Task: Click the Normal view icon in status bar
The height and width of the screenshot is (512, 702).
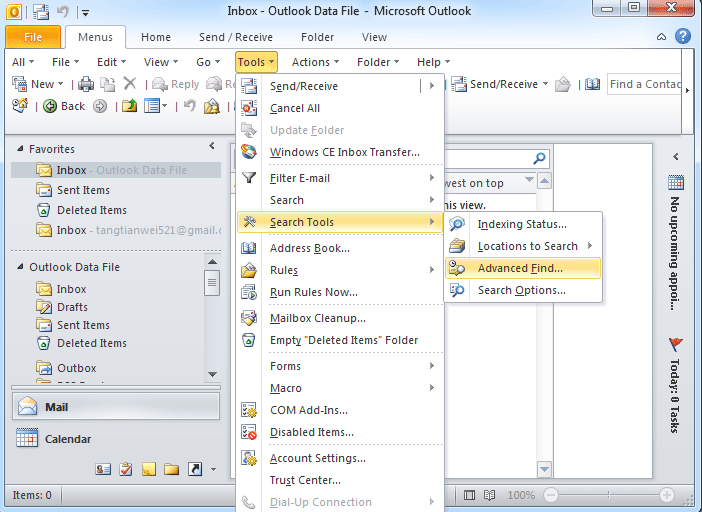Action: pos(469,495)
